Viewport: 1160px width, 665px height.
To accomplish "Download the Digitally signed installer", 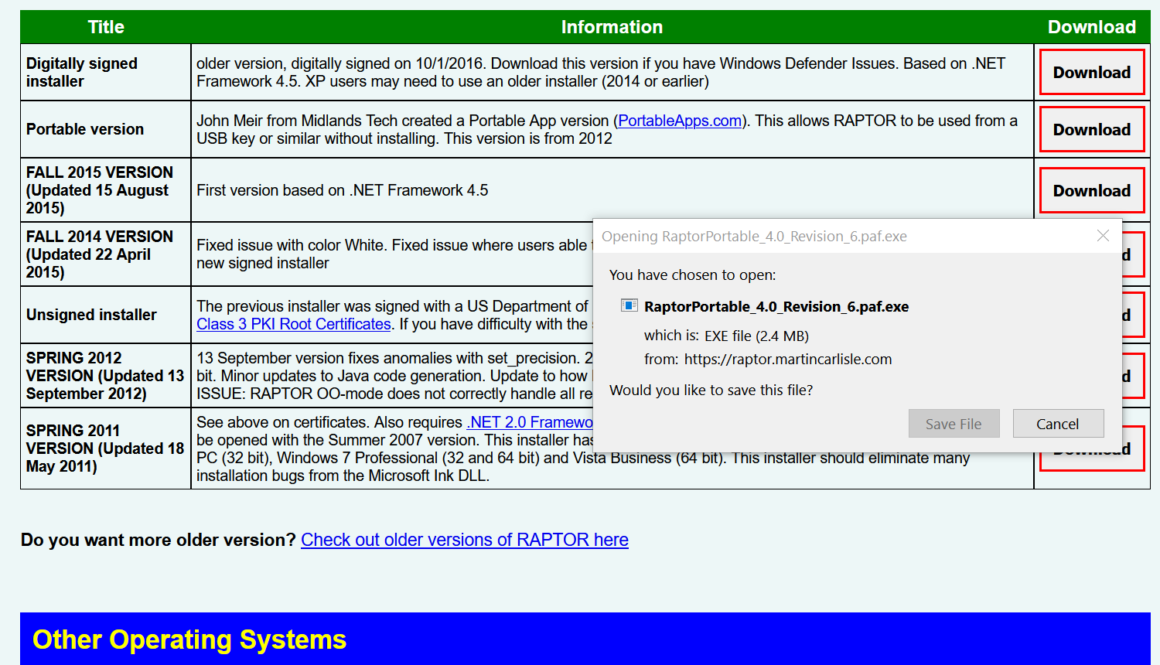I will click(x=1091, y=72).
